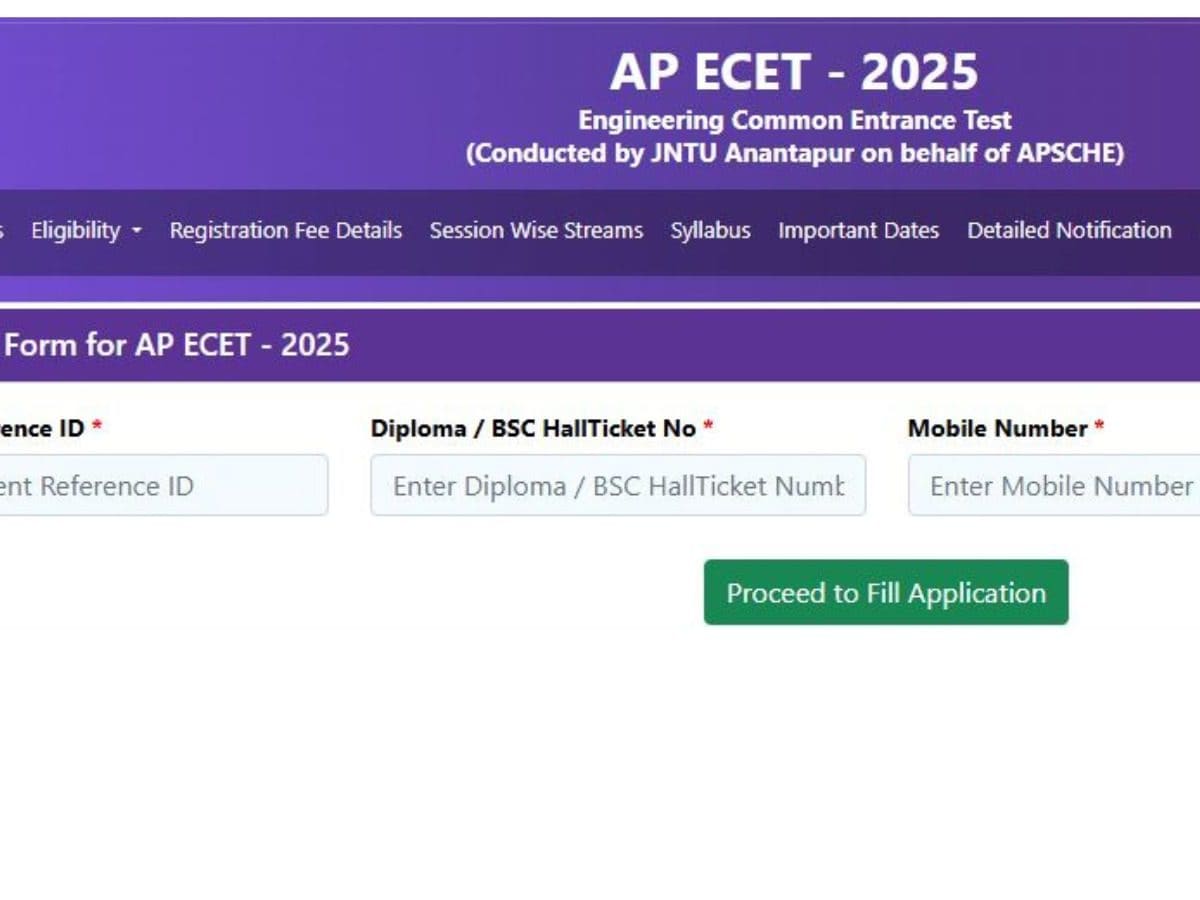Open the Syllabus nav link

(710, 230)
